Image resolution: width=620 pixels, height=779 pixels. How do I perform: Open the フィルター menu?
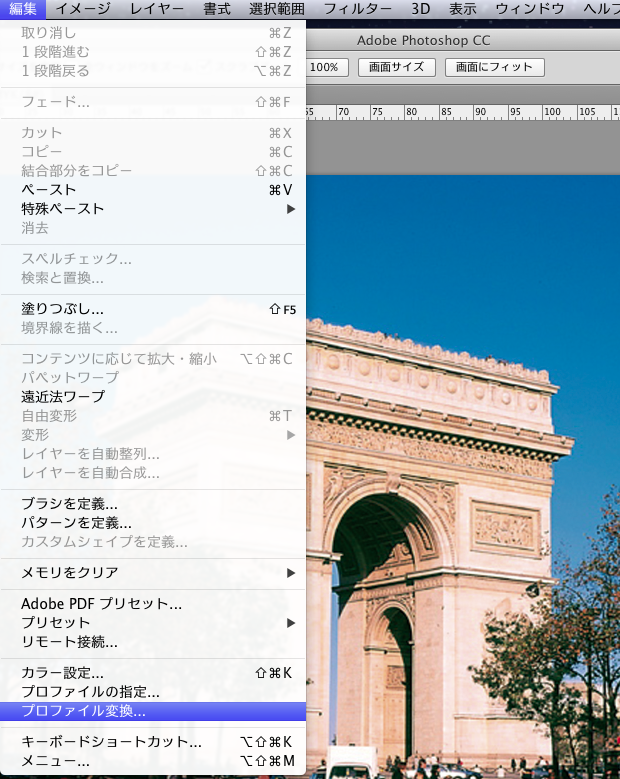click(x=357, y=9)
